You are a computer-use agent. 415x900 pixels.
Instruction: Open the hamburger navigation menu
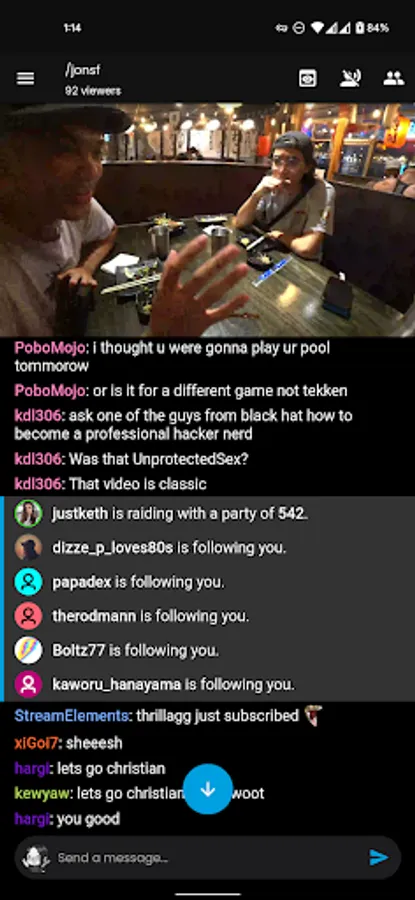[25, 79]
